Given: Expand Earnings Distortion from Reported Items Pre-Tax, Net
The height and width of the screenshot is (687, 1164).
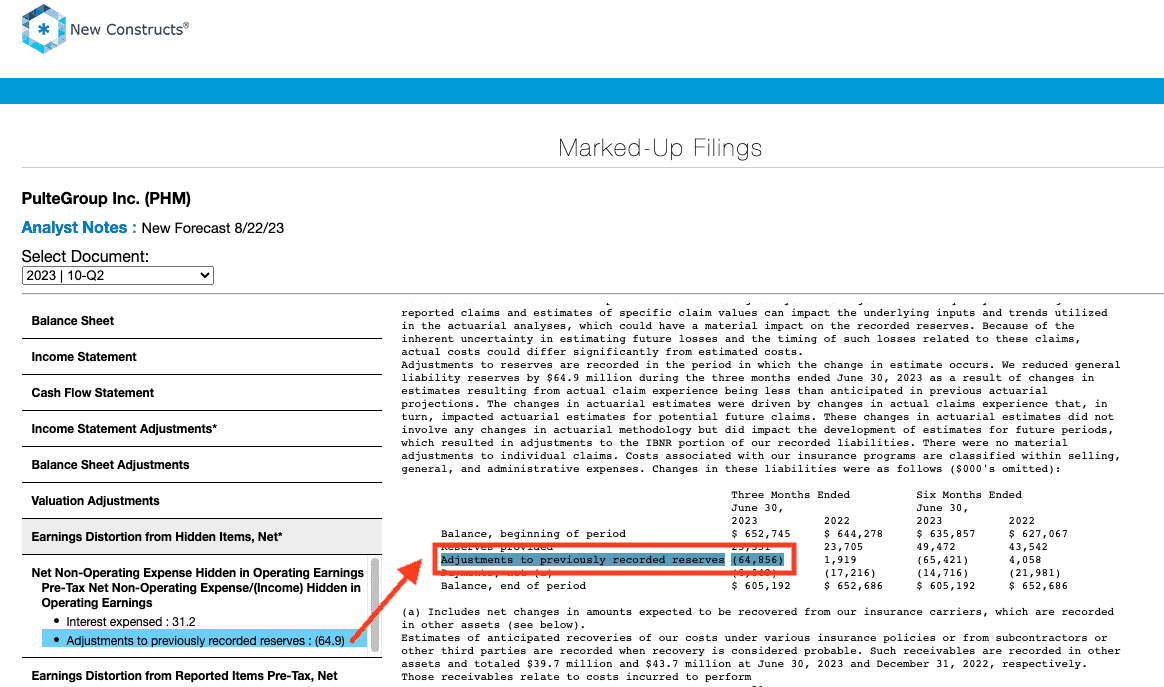Looking at the screenshot, I should click(x=202, y=676).
